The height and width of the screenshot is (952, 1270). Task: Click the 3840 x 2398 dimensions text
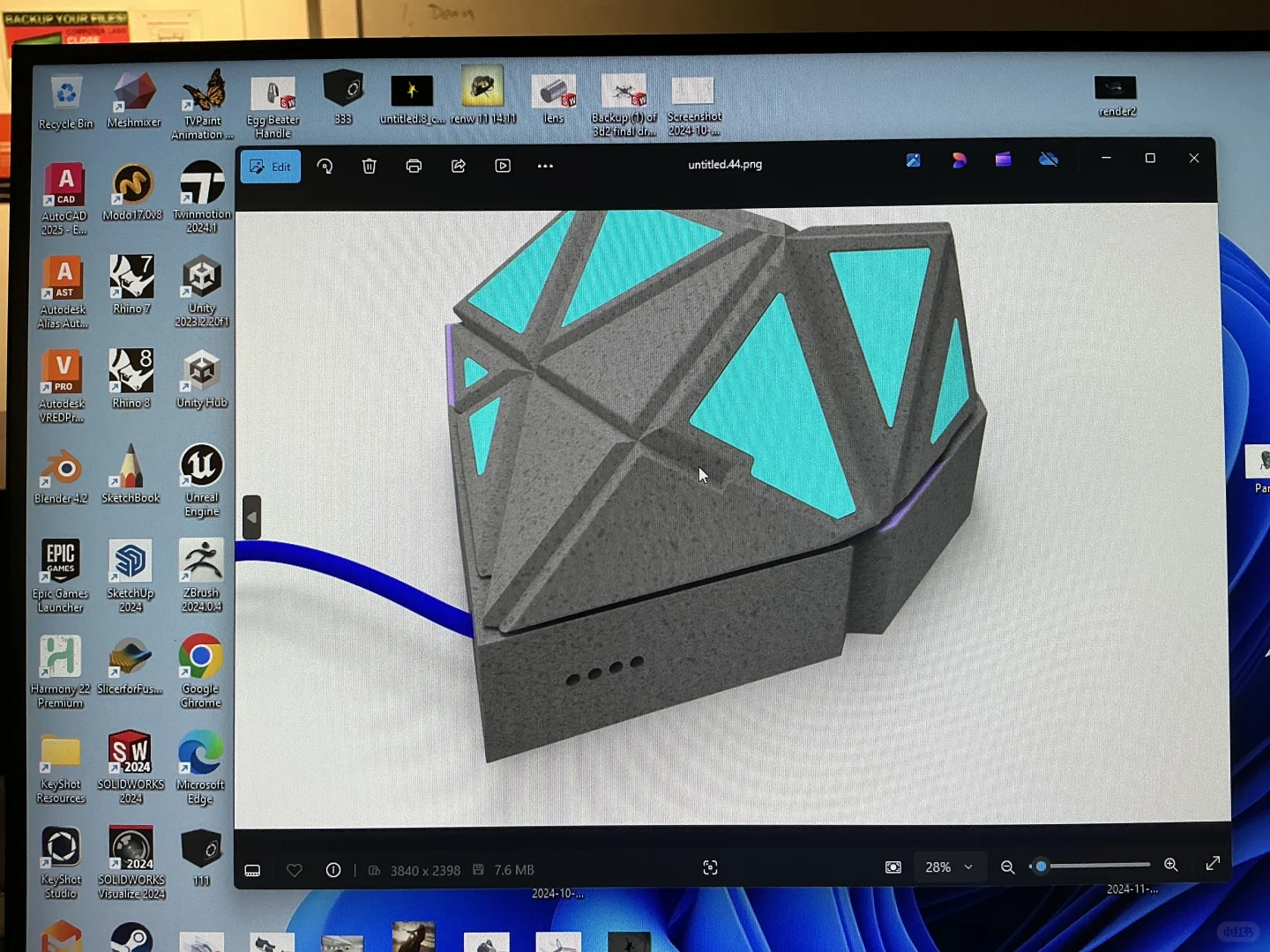click(425, 870)
